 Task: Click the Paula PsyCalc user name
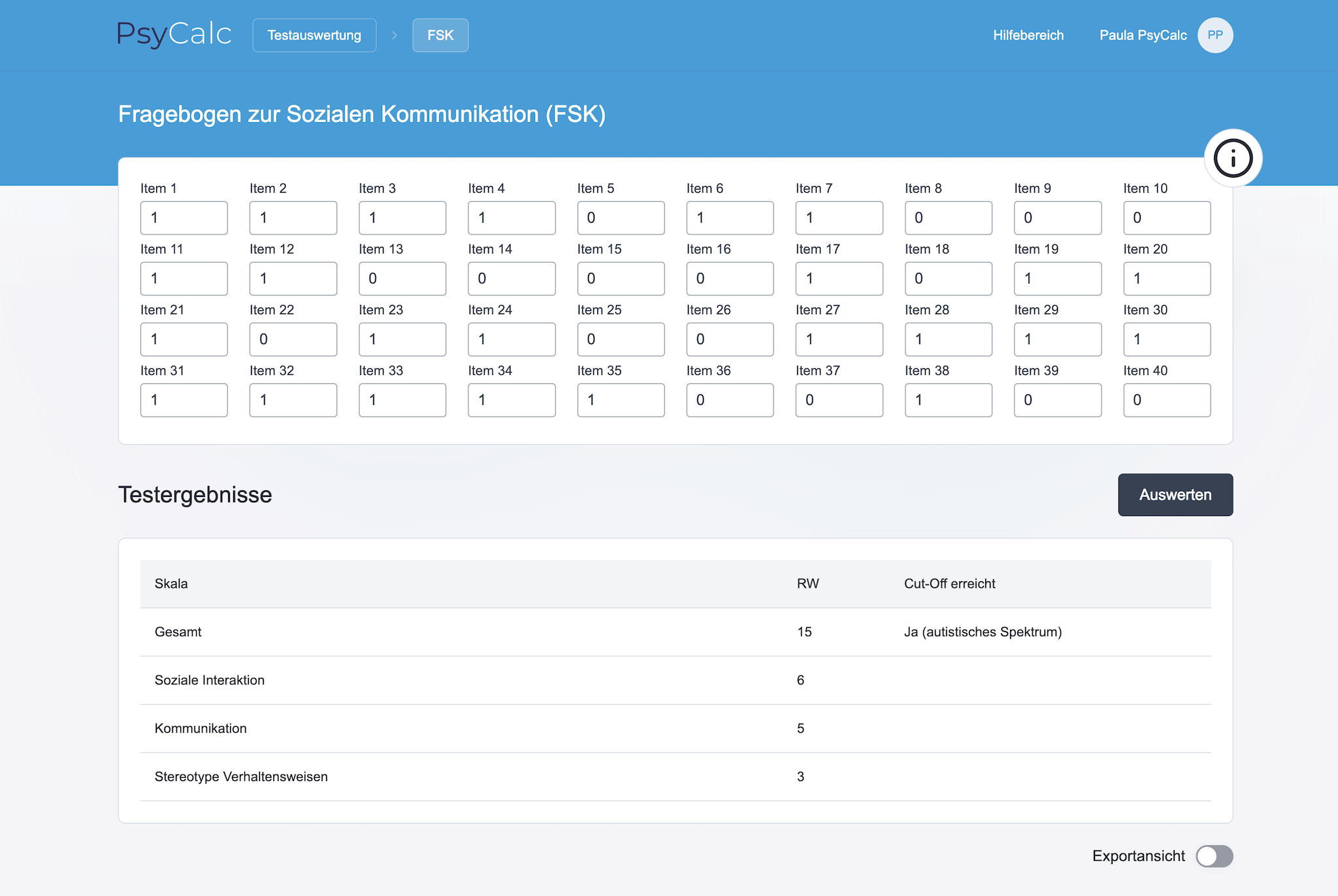tap(1143, 35)
